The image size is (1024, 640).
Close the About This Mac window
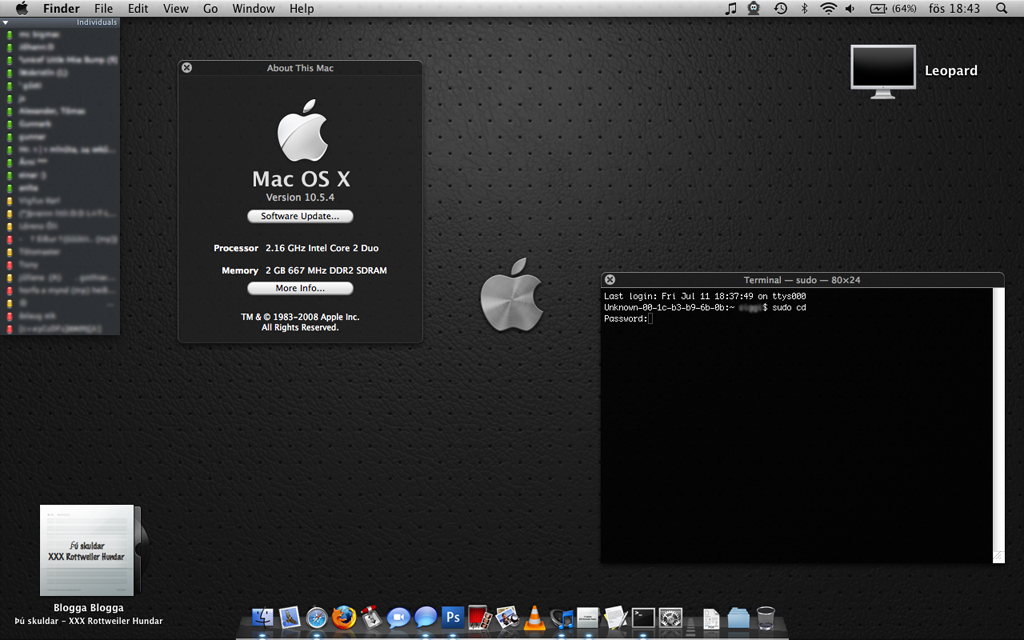coord(187,67)
